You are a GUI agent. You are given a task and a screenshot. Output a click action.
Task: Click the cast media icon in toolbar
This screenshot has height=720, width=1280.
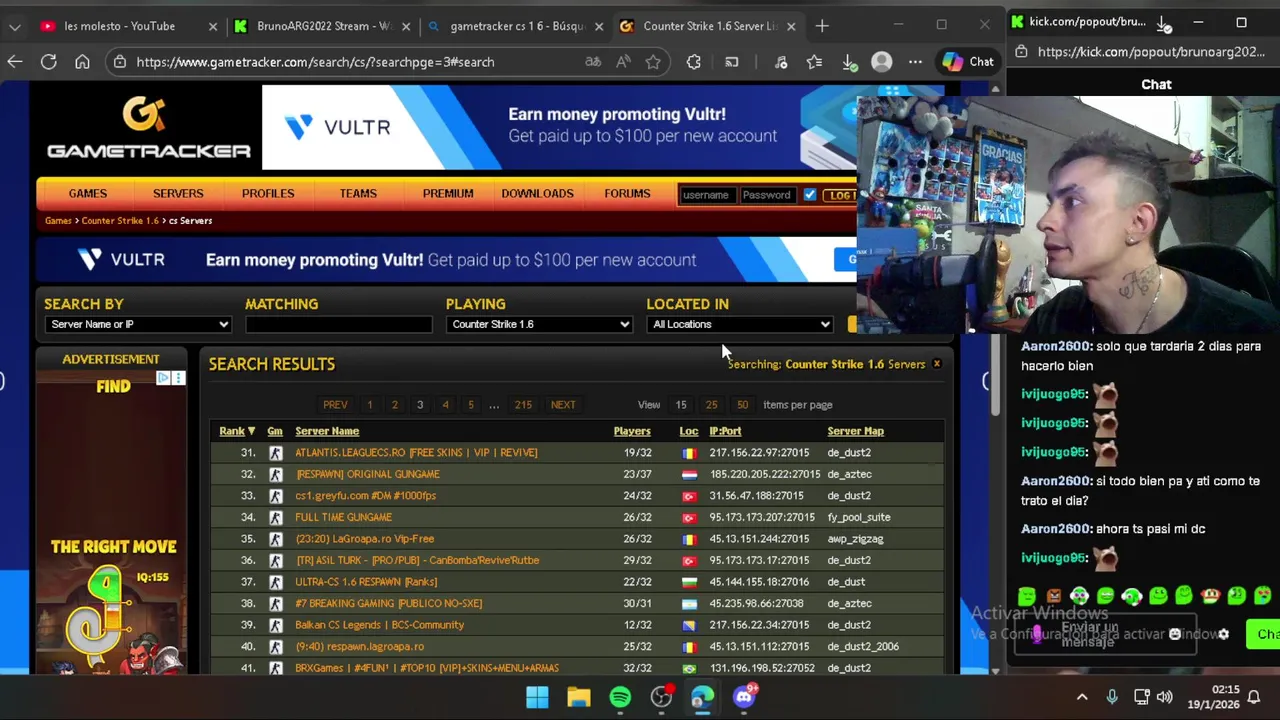pos(732,62)
